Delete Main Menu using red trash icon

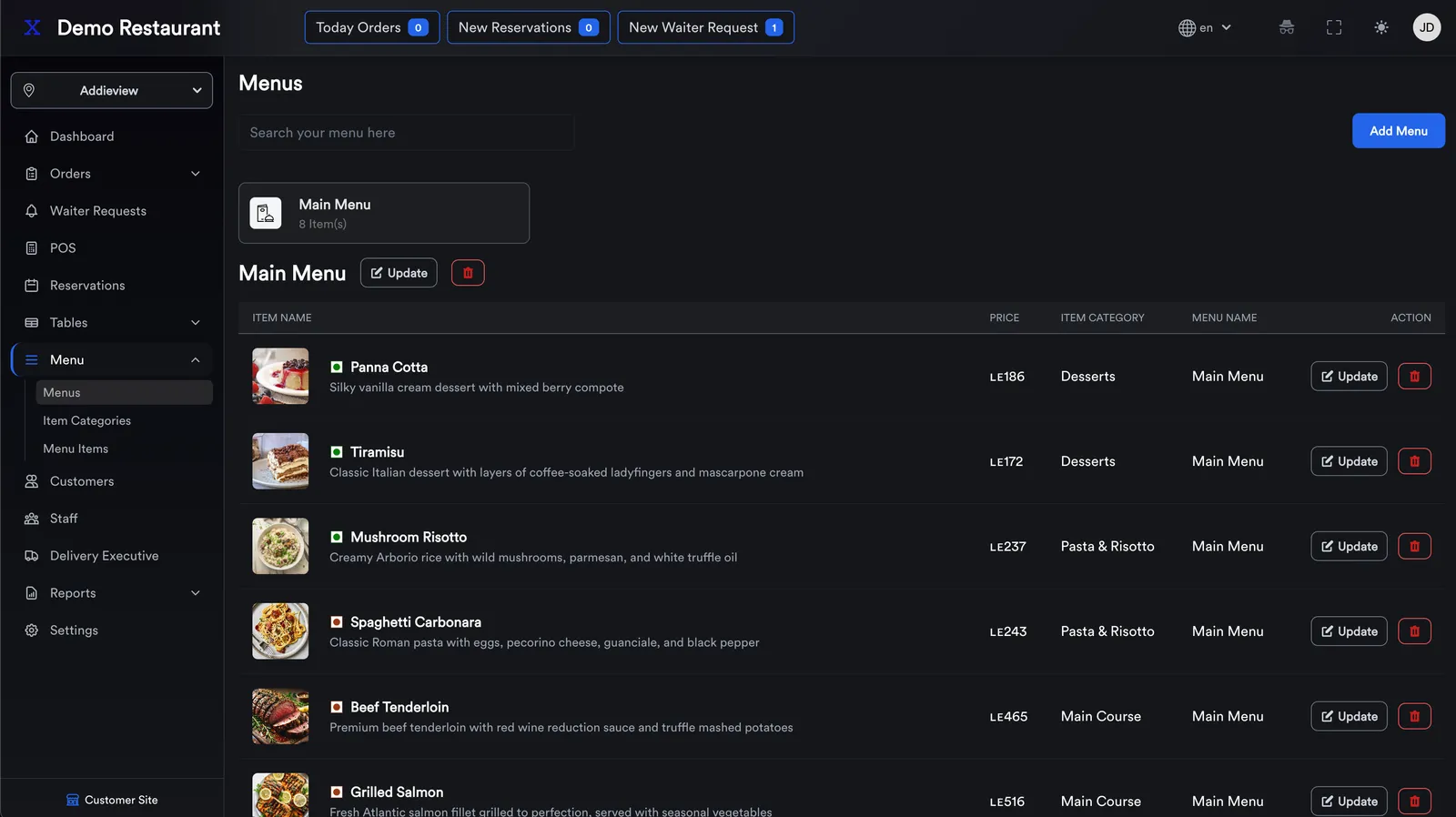coord(468,273)
